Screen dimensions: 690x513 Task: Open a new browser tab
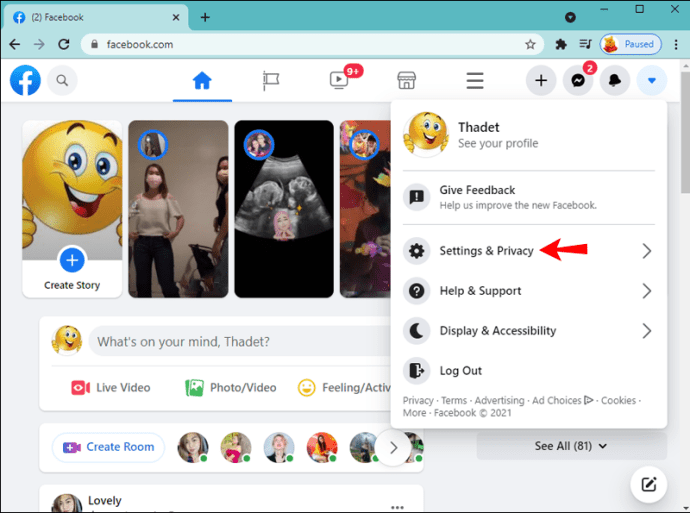(205, 17)
